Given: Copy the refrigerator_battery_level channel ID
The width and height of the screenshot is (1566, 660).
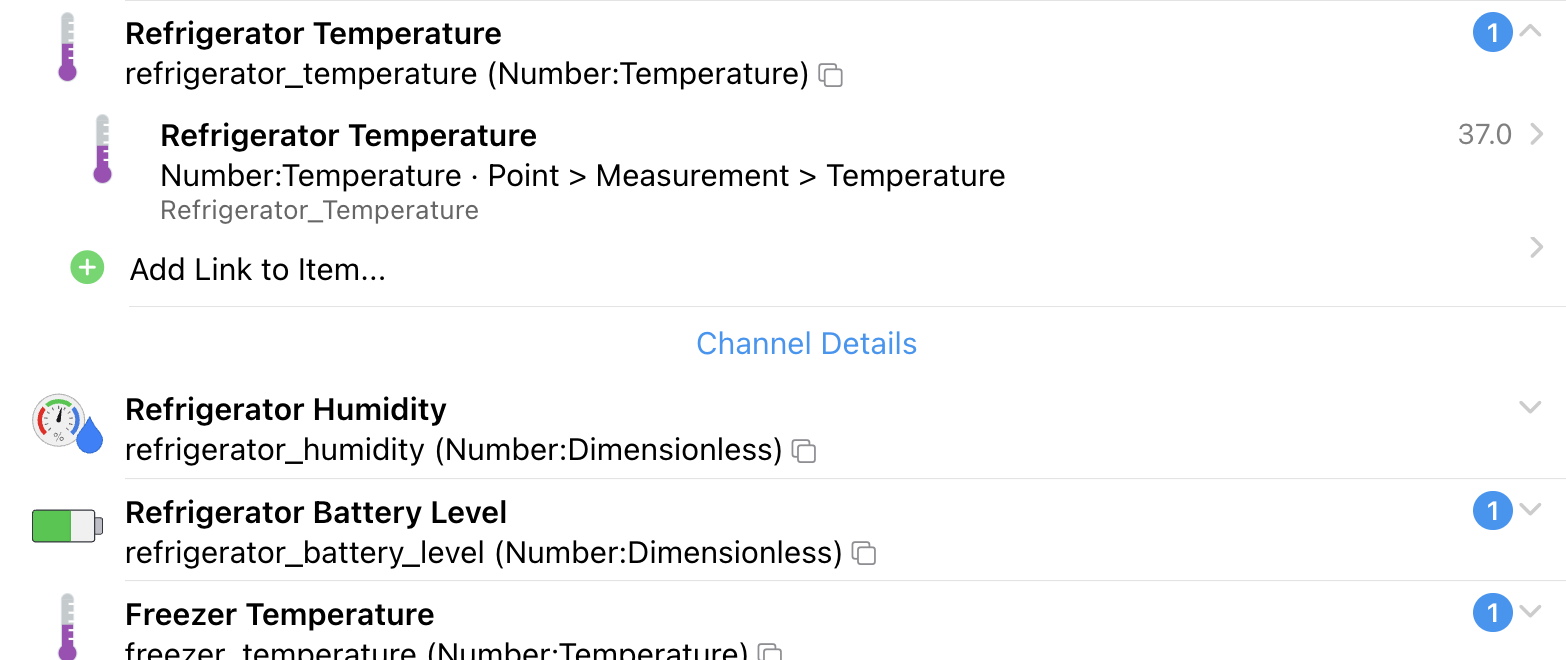Looking at the screenshot, I should point(864,553).
